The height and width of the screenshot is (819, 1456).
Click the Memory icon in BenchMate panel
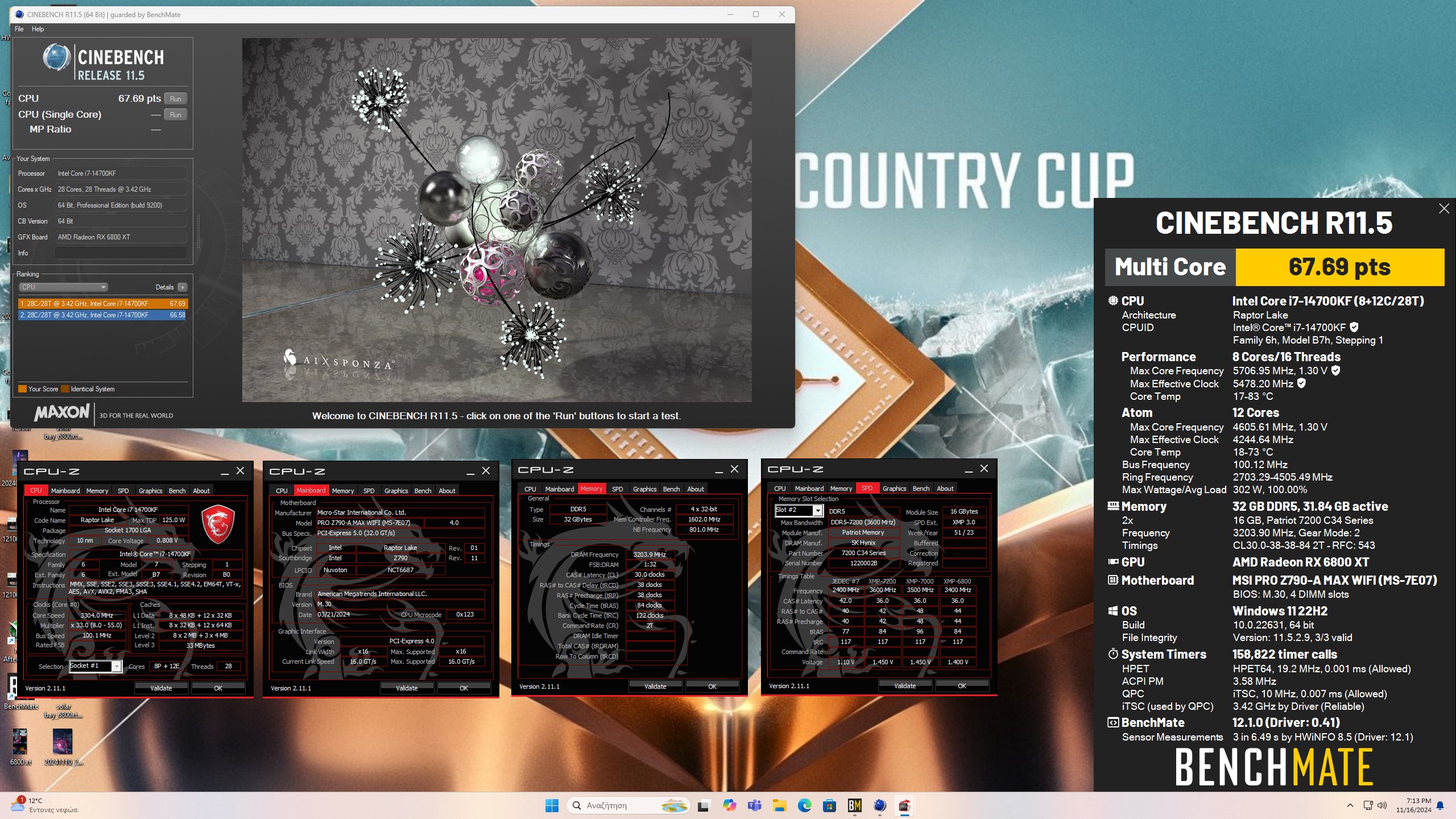pos(1113,506)
